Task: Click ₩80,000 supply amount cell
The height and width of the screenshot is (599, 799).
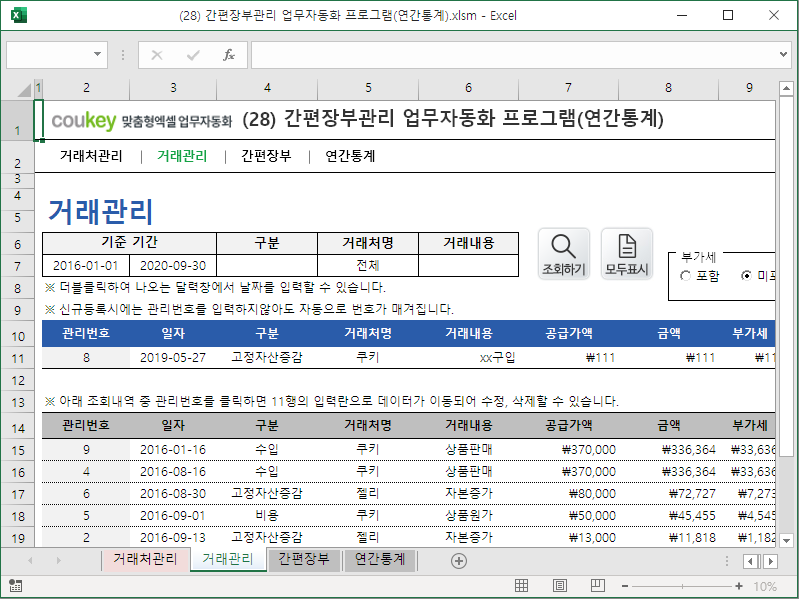Action: click(x=568, y=494)
